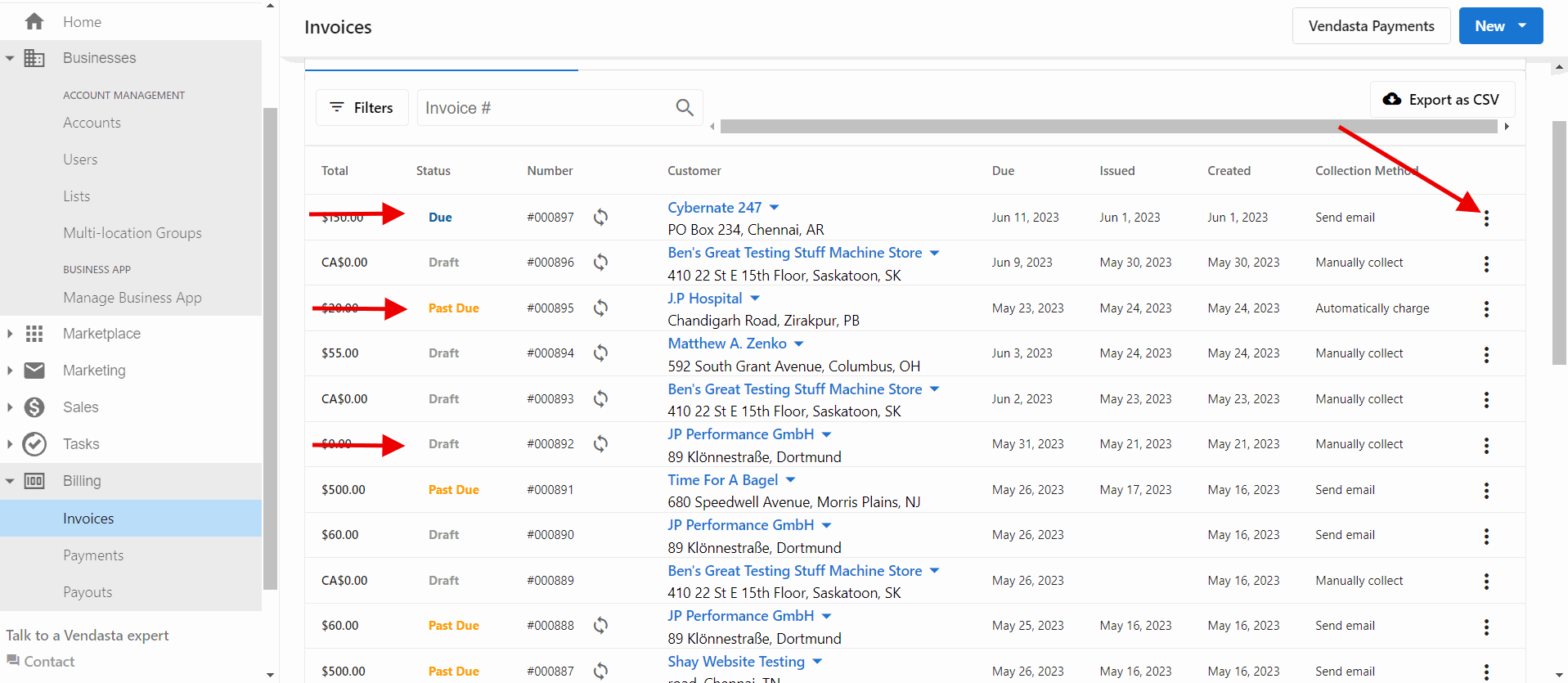Click the Home house icon in sidebar
Screen dimensions: 1568x683
tap(34, 22)
